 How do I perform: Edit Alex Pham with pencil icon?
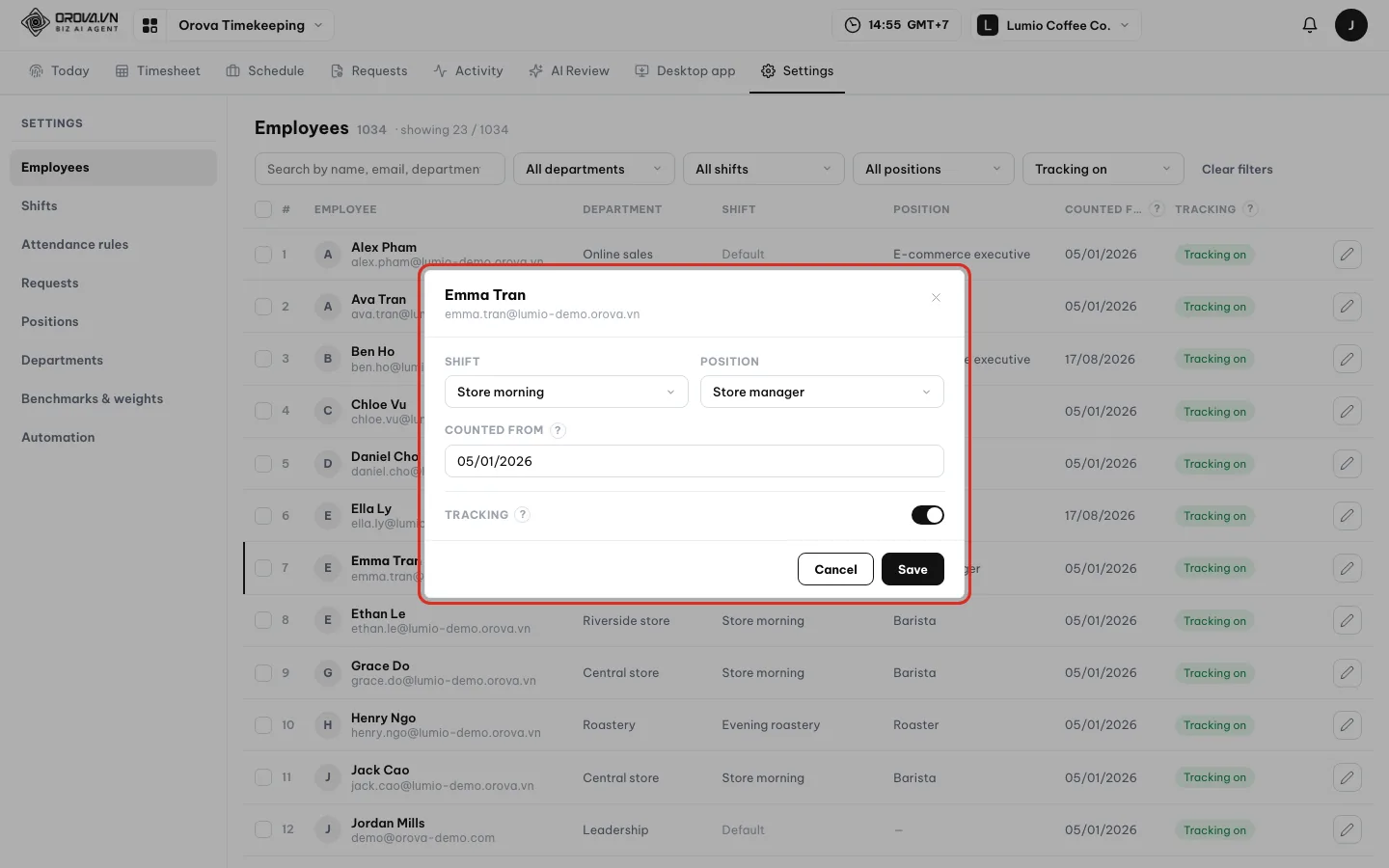[x=1347, y=255]
